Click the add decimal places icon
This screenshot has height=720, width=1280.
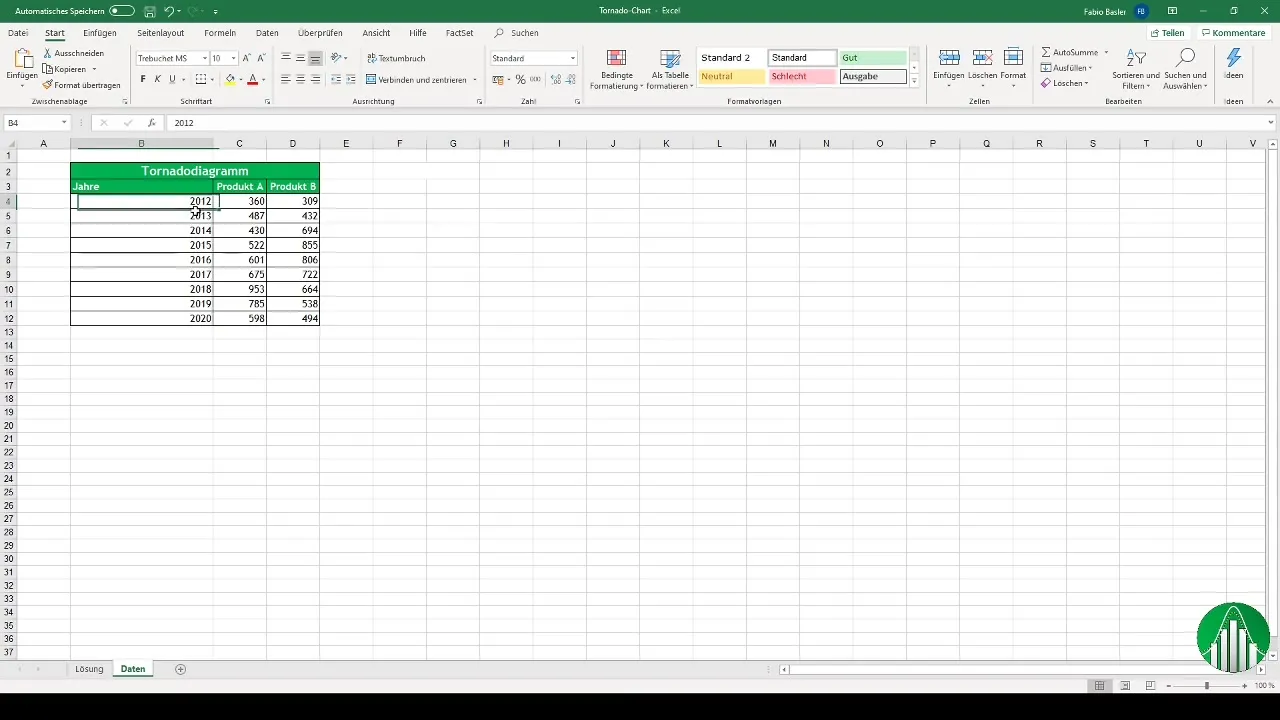click(556, 79)
